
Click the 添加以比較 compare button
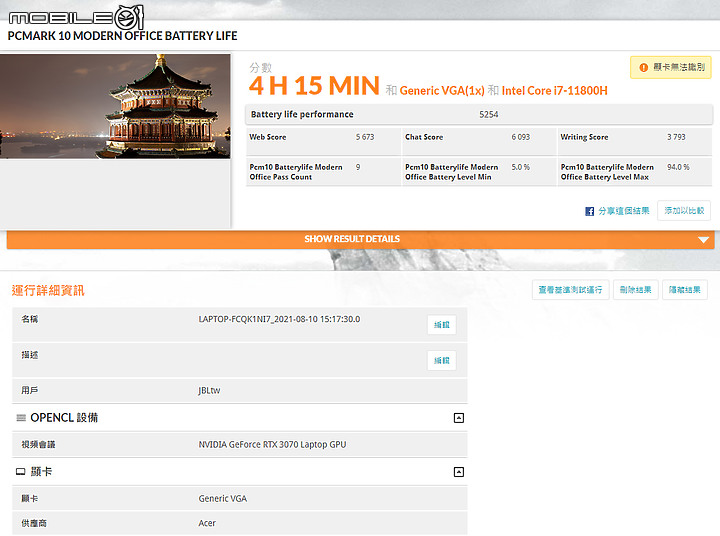pyautogui.click(x=684, y=211)
